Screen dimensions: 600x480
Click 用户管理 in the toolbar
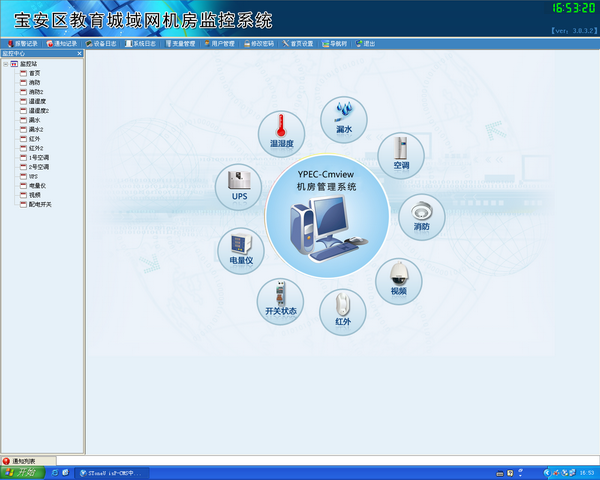click(x=219, y=44)
